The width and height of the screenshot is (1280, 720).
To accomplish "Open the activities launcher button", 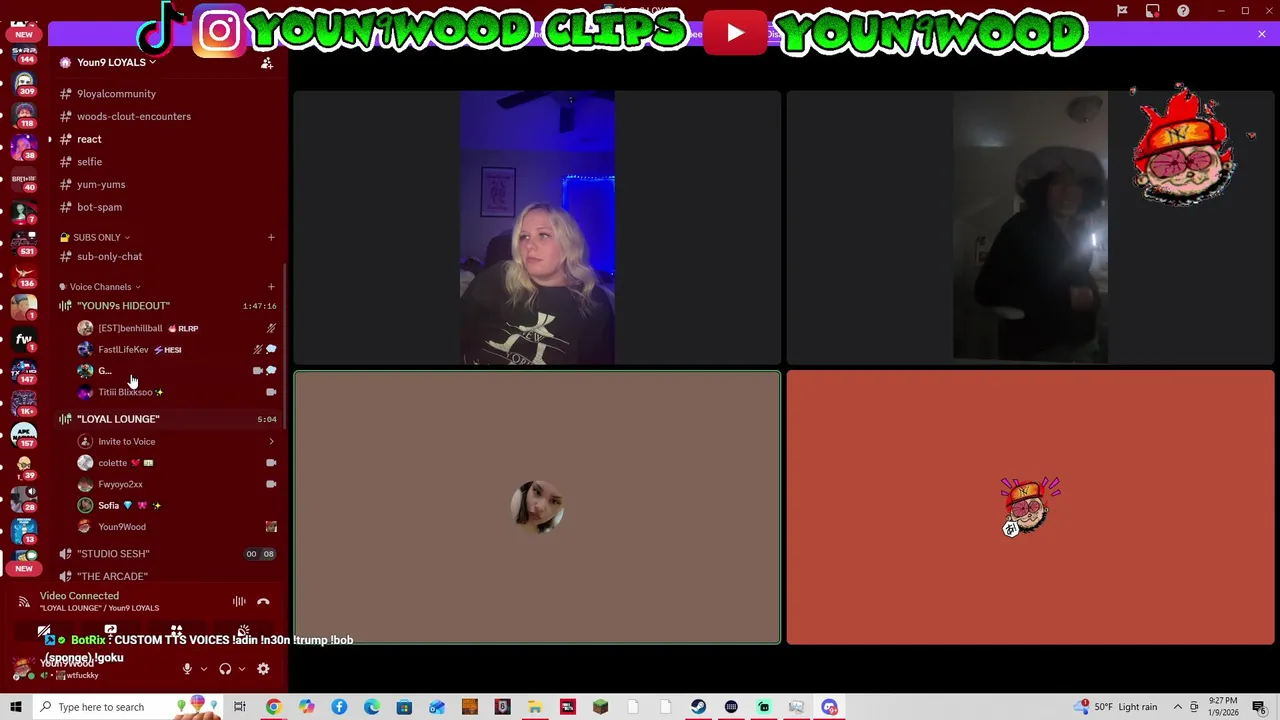I will coord(176,632).
